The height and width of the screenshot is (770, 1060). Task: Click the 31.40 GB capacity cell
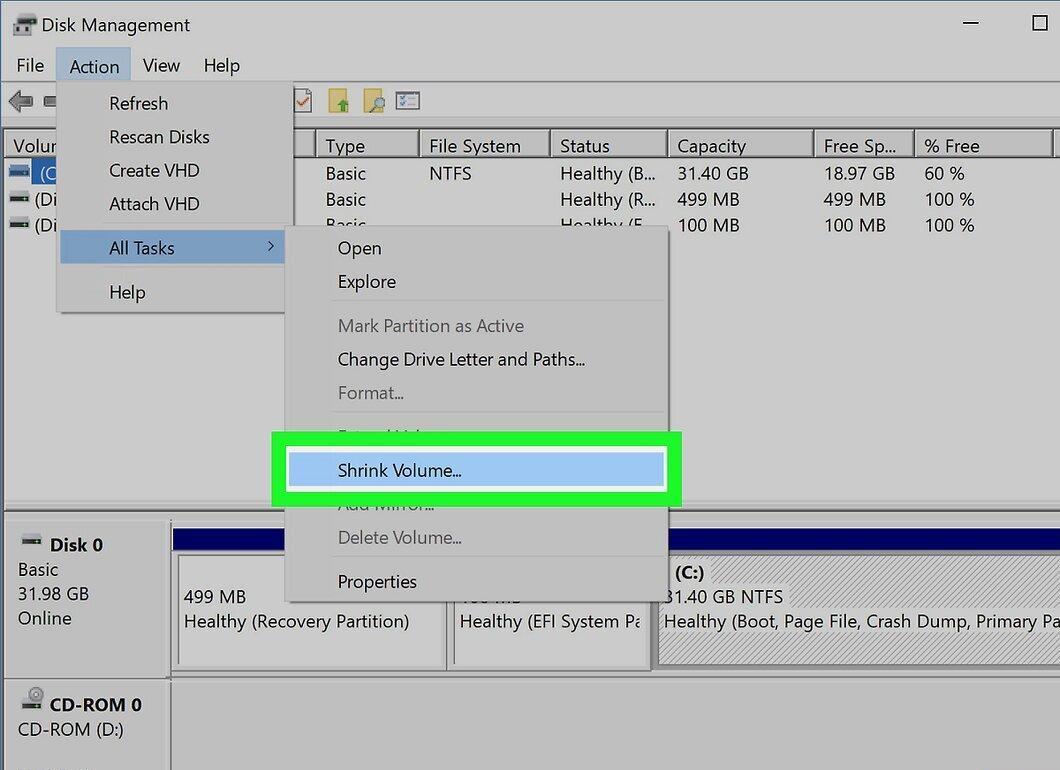[713, 174]
